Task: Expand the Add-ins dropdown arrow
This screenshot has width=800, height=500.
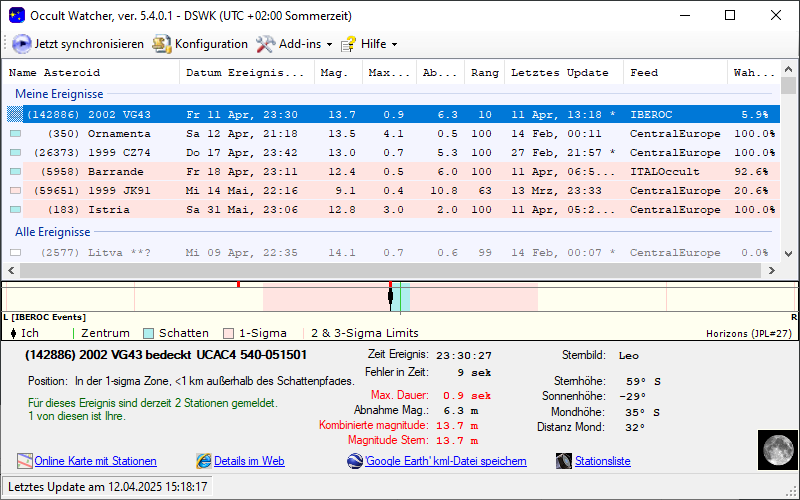Action: tap(329, 44)
